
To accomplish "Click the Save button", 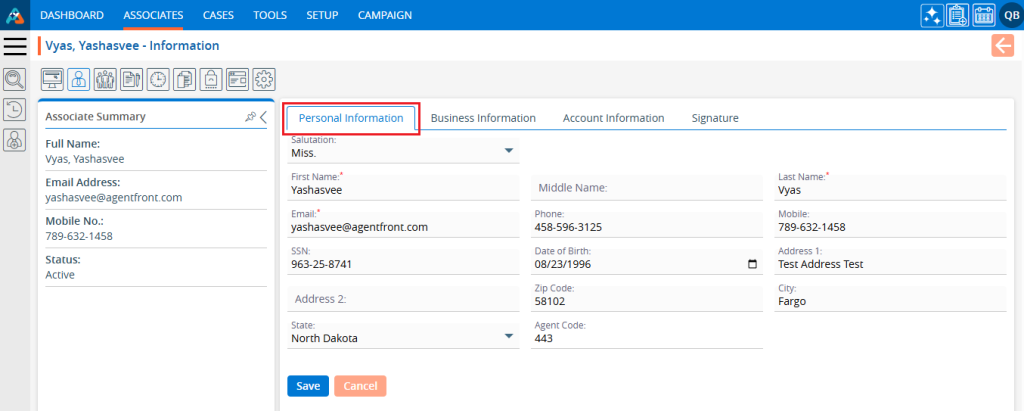I will click(308, 386).
